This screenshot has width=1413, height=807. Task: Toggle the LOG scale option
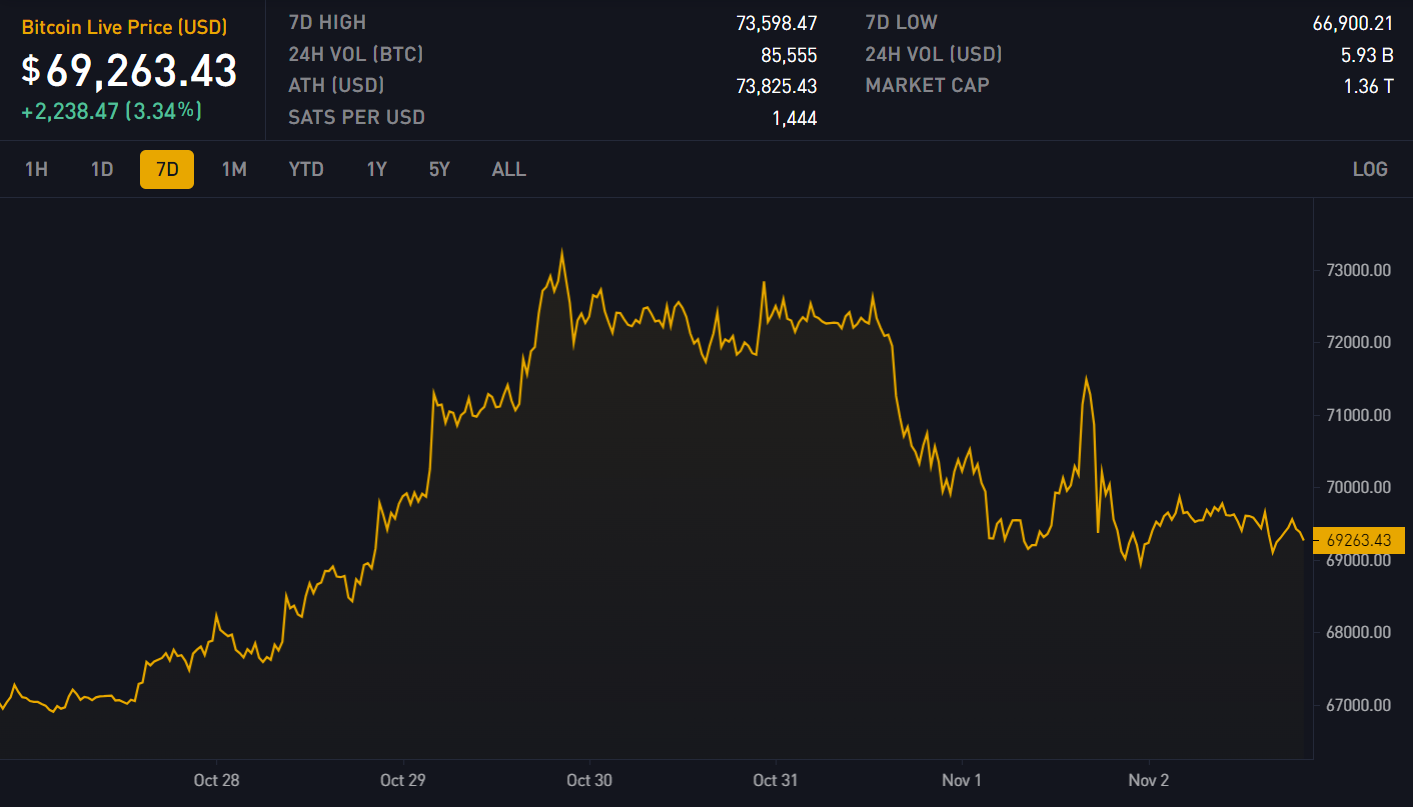pyautogui.click(x=1369, y=169)
